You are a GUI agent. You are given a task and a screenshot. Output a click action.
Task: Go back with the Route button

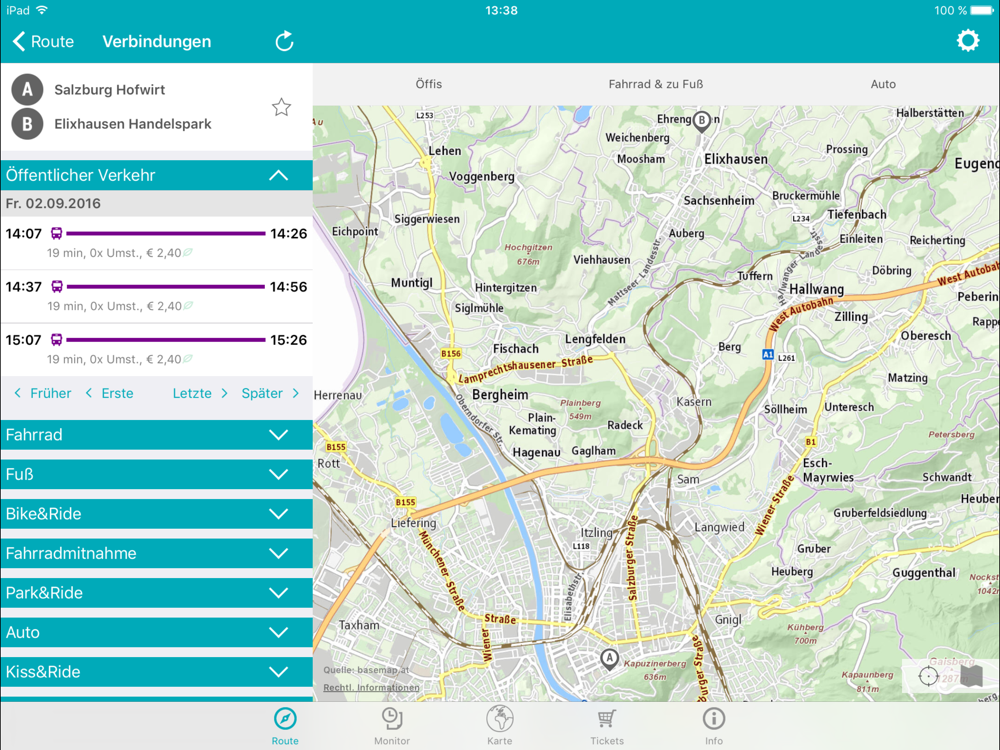click(x=43, y=41)
